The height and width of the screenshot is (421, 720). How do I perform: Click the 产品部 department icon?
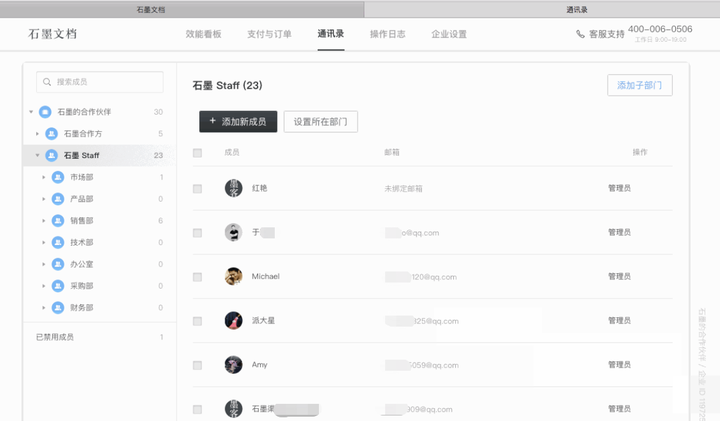click(58, 199)
